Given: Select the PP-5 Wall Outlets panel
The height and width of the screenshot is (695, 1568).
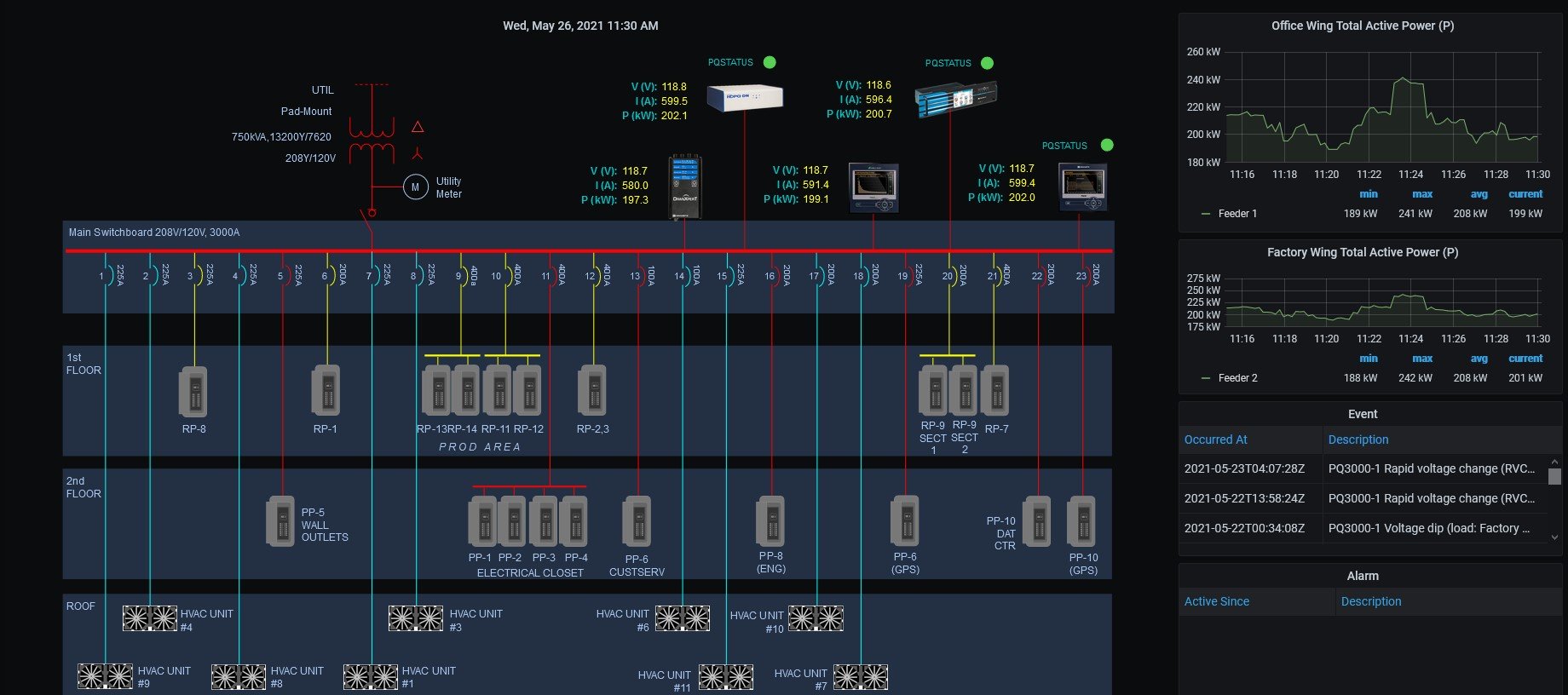Looking at the screenshot, I should pyautogui.click(x=280, y=521).
